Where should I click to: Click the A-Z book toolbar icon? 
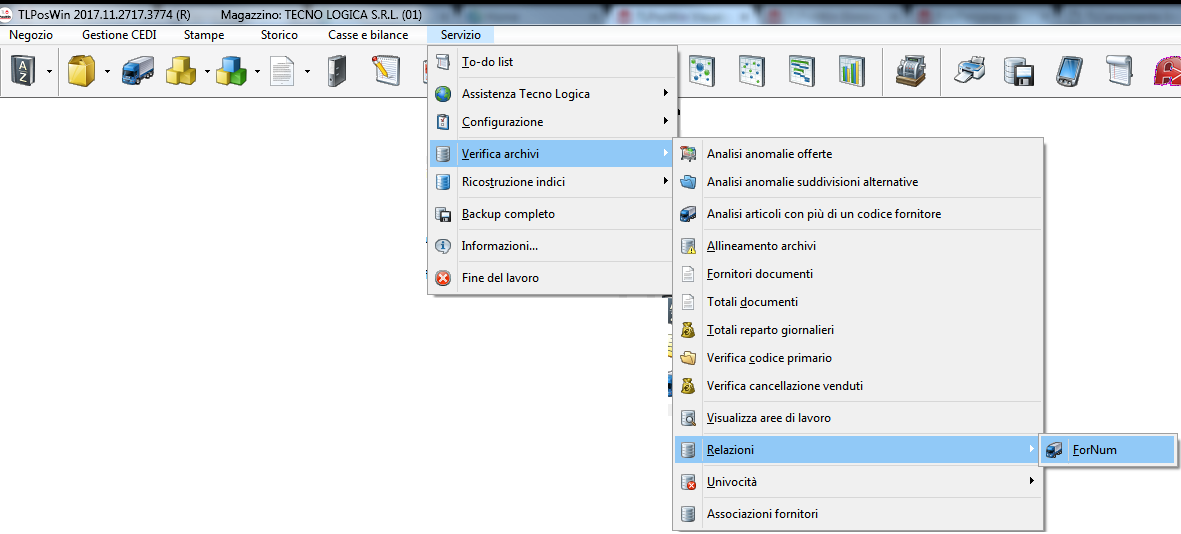[x=22, y=71]
